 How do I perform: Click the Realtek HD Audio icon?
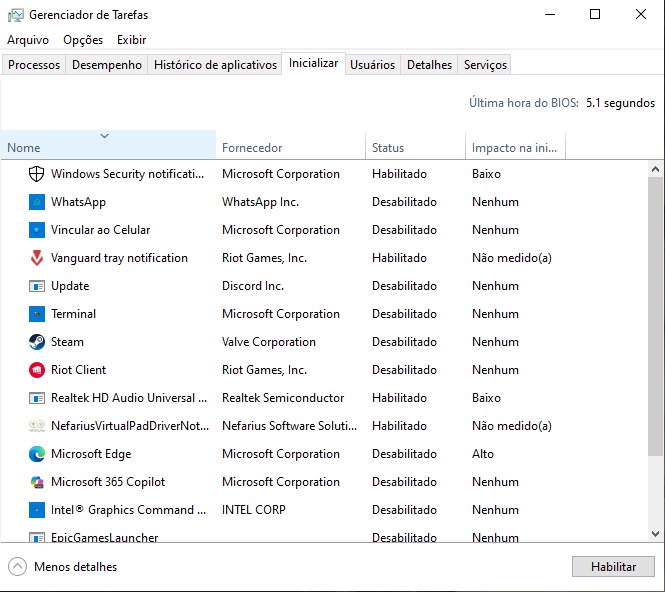pyautogui.click(x=36, y=398)
